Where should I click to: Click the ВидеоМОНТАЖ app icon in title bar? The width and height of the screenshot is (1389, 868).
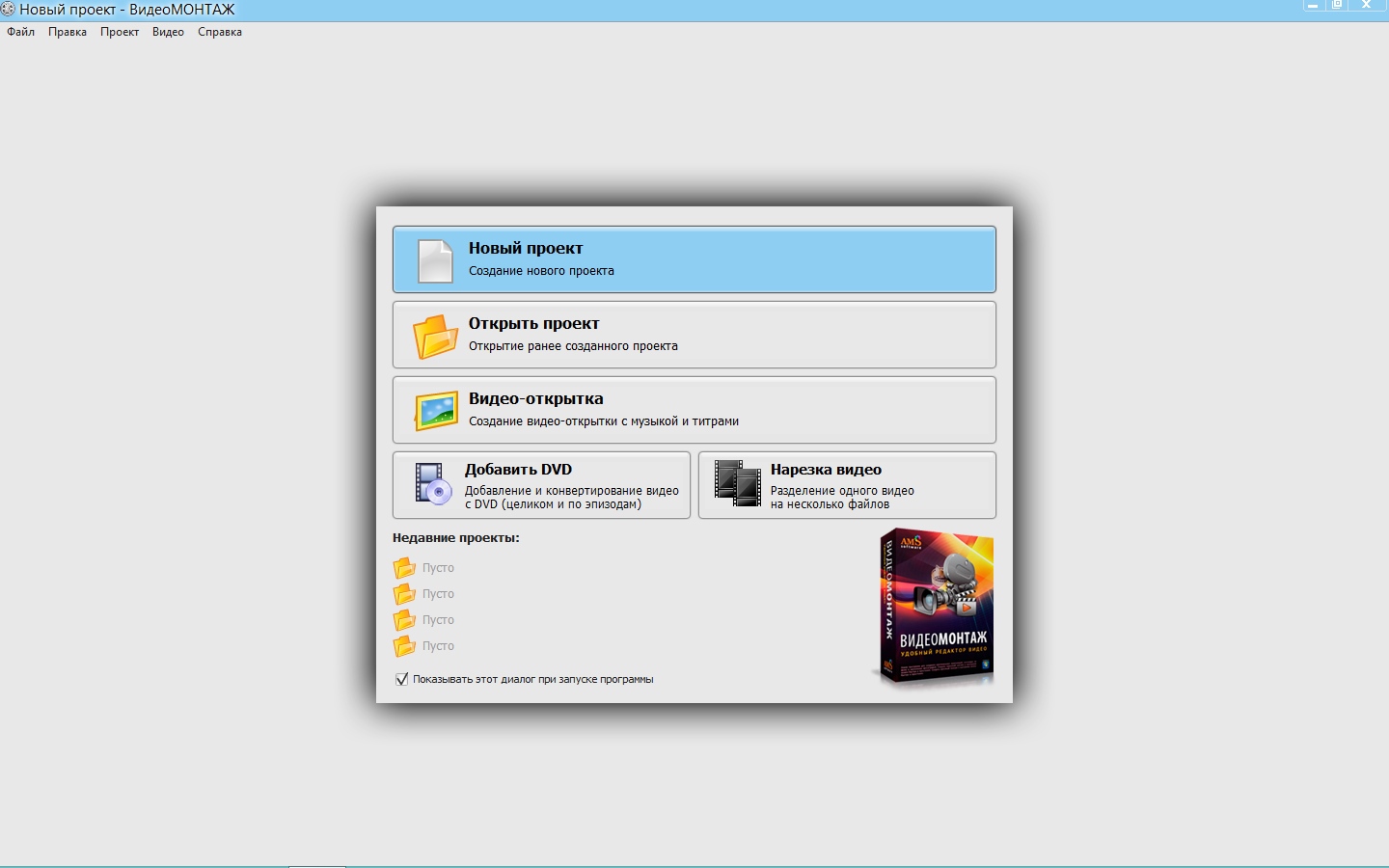coord(8,9)
